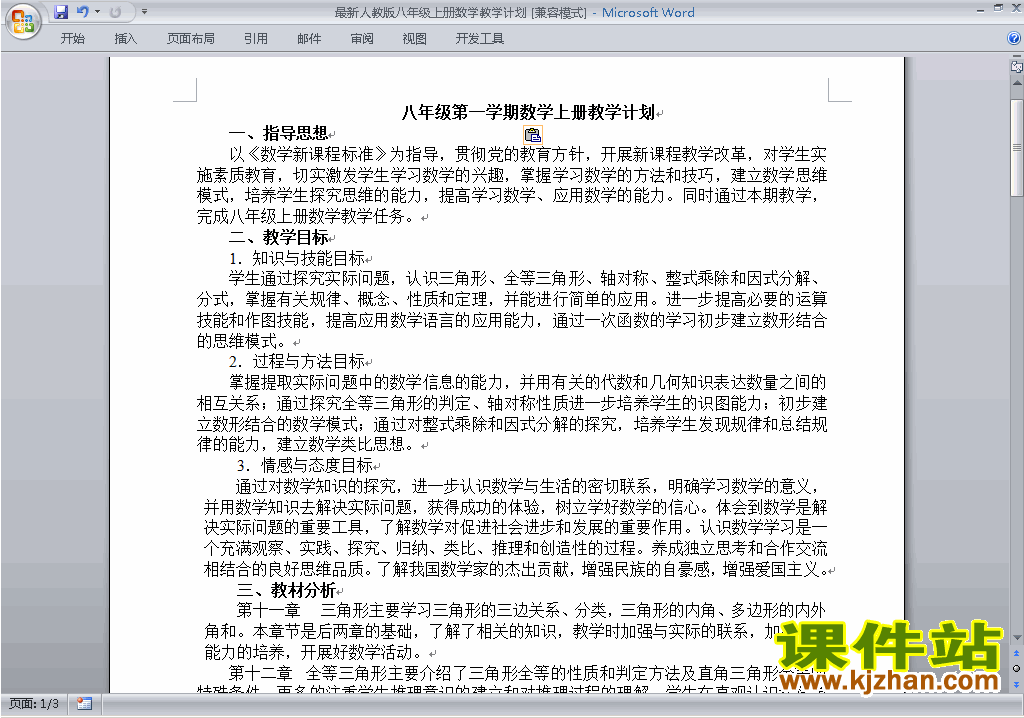Toggle the ruler button above the vertical scrollbar
Screen dimensions: 1024x718
pyautogui.click(x=1017, y=66)
